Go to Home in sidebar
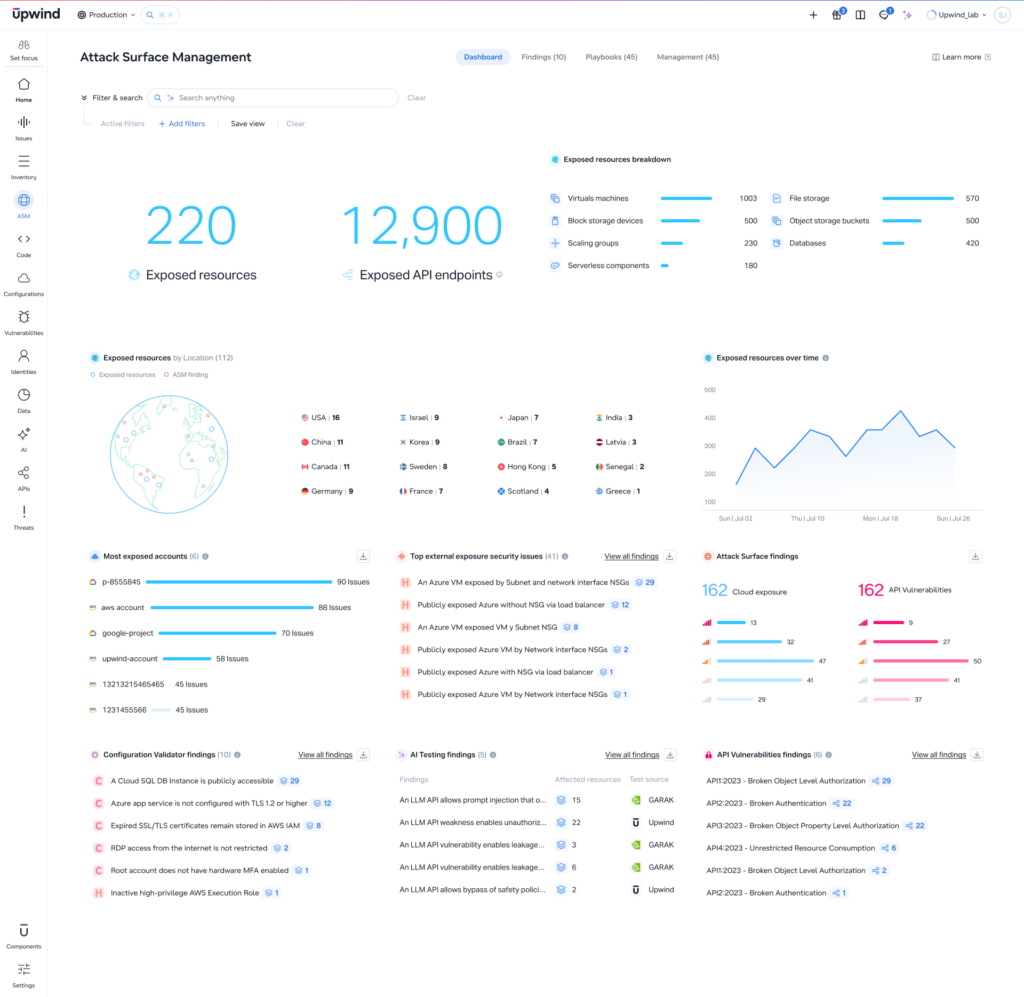The image size is (1024, 997). click(24, 90)
